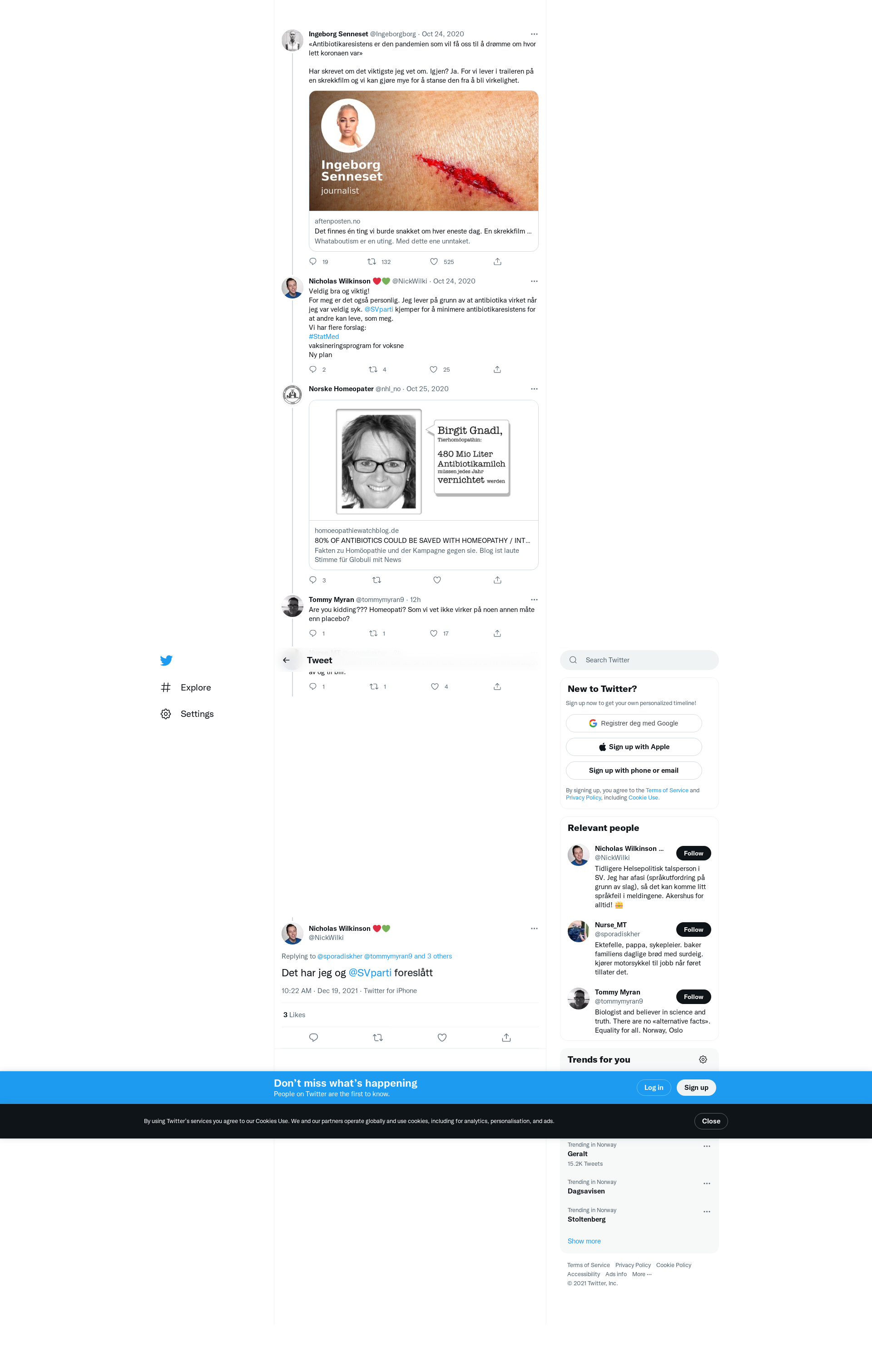872x1372 pixels.
Task: Open Settings from the sidebar
Action: [x=187, y=714]
